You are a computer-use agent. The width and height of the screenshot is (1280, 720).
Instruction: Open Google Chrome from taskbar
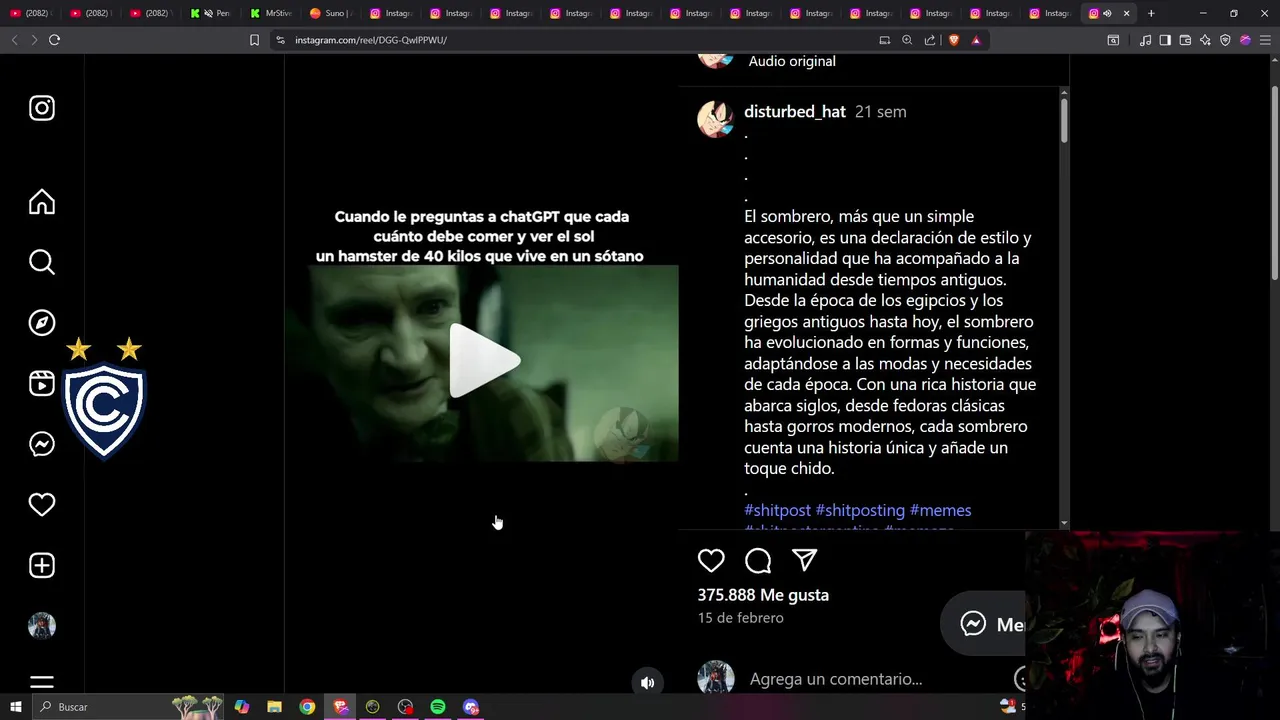[x=307, y=707]
